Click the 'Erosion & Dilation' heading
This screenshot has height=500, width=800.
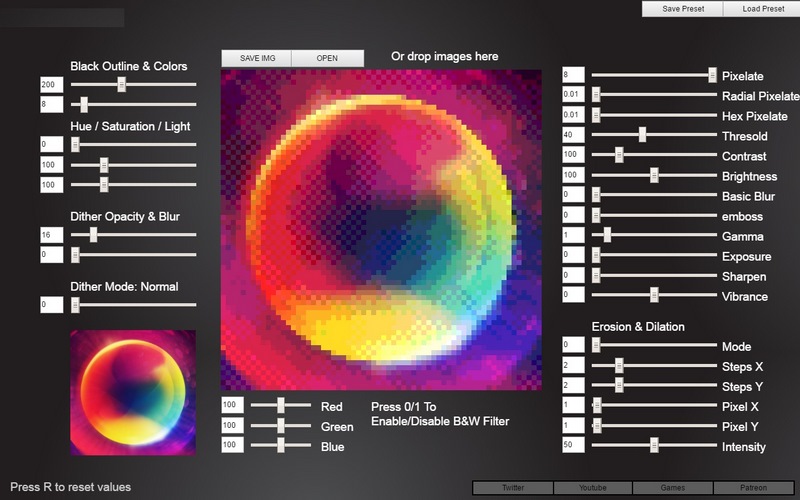click(x=638, y=327)
